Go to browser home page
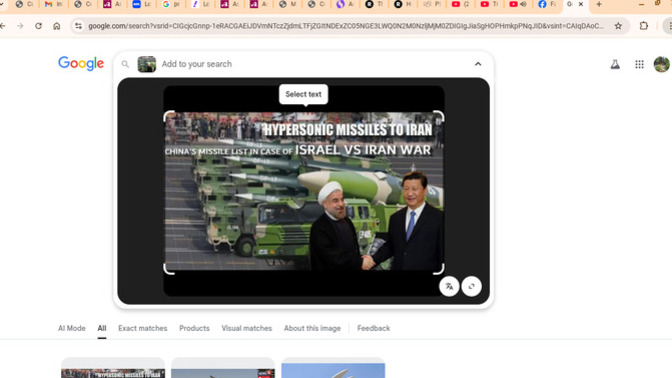 click(57, 26)
